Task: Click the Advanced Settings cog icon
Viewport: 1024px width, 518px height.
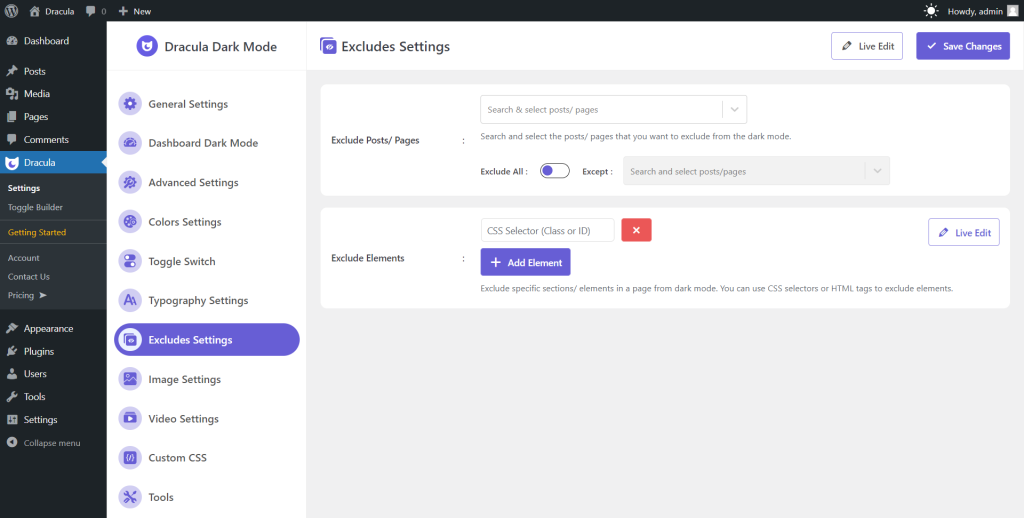Action: point(130,182)
